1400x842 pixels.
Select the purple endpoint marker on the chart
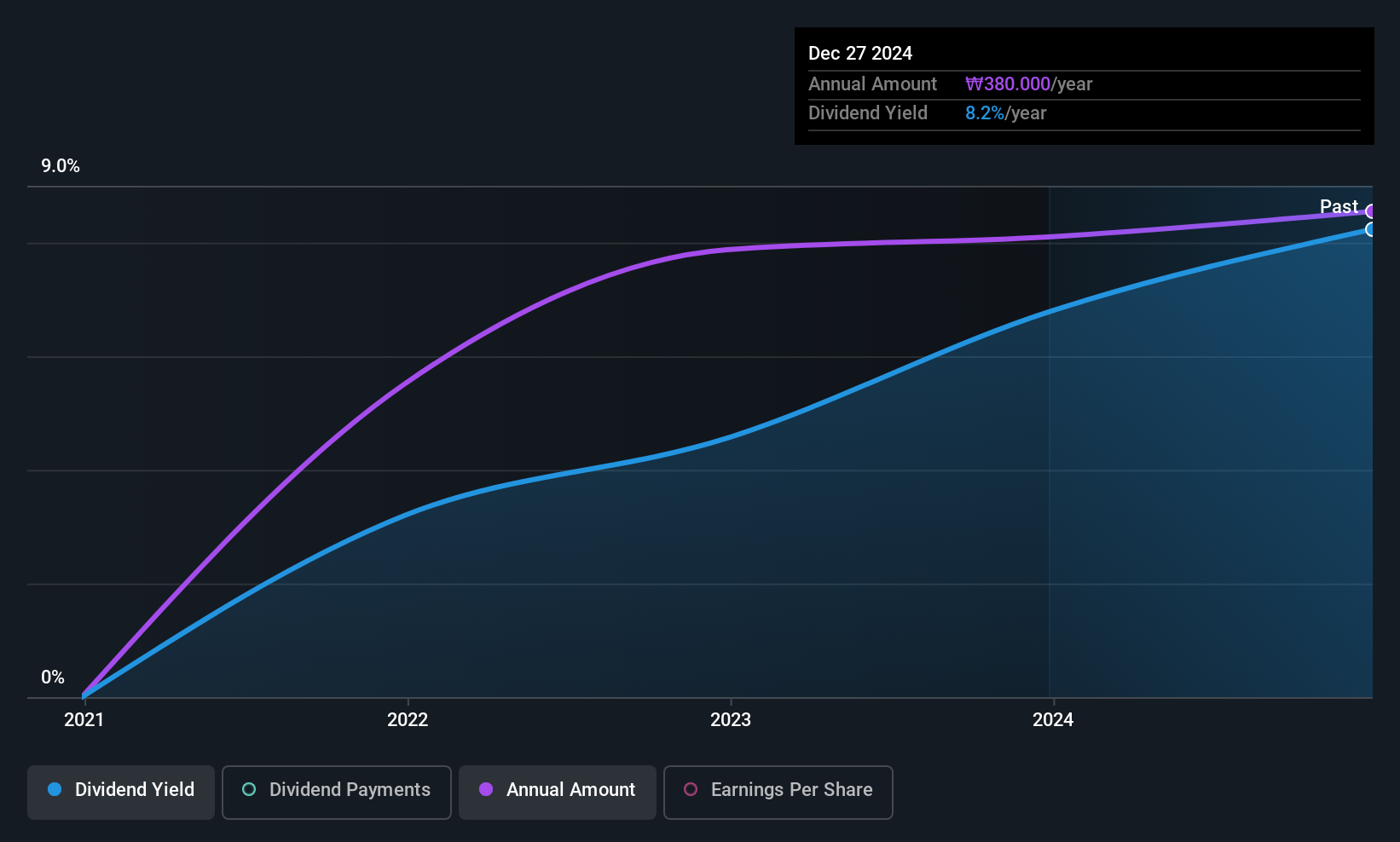pos(1370,211)
